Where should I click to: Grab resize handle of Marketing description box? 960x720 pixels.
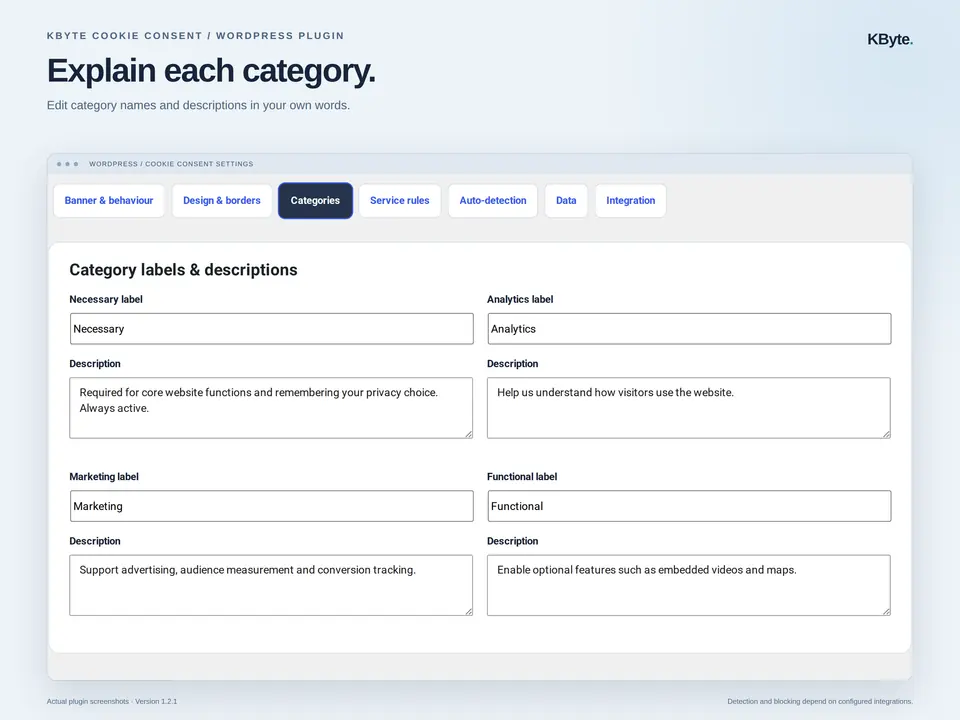coord(468,611)
